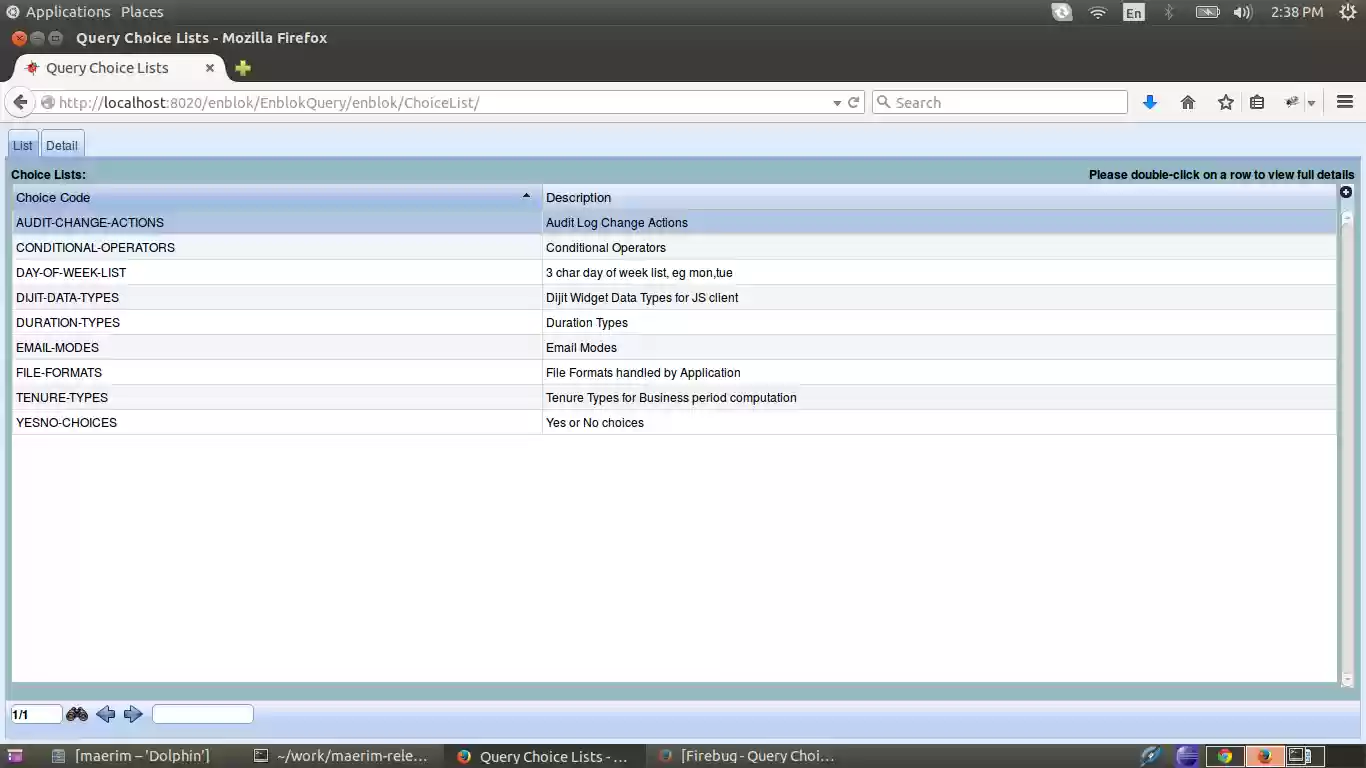1366x768 pixels.
Task: Click the plus icon above the scrollbar
Action: point(1346,191)
